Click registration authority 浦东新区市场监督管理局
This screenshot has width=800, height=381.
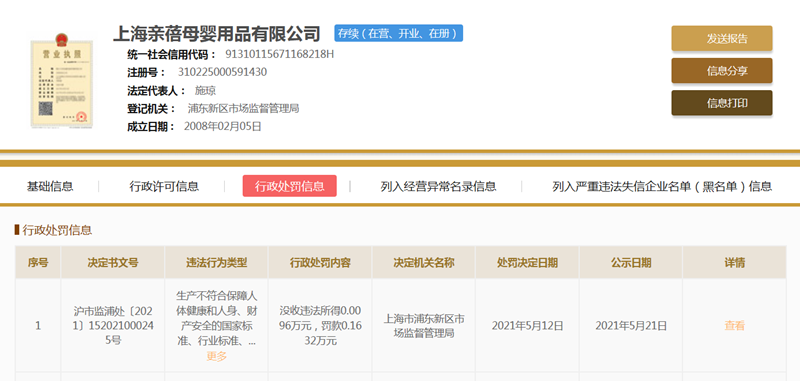(243, 109)
